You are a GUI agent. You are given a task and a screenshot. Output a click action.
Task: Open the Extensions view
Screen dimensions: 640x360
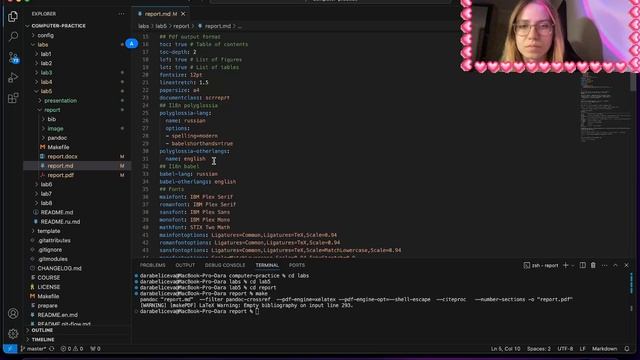[13, 98]
